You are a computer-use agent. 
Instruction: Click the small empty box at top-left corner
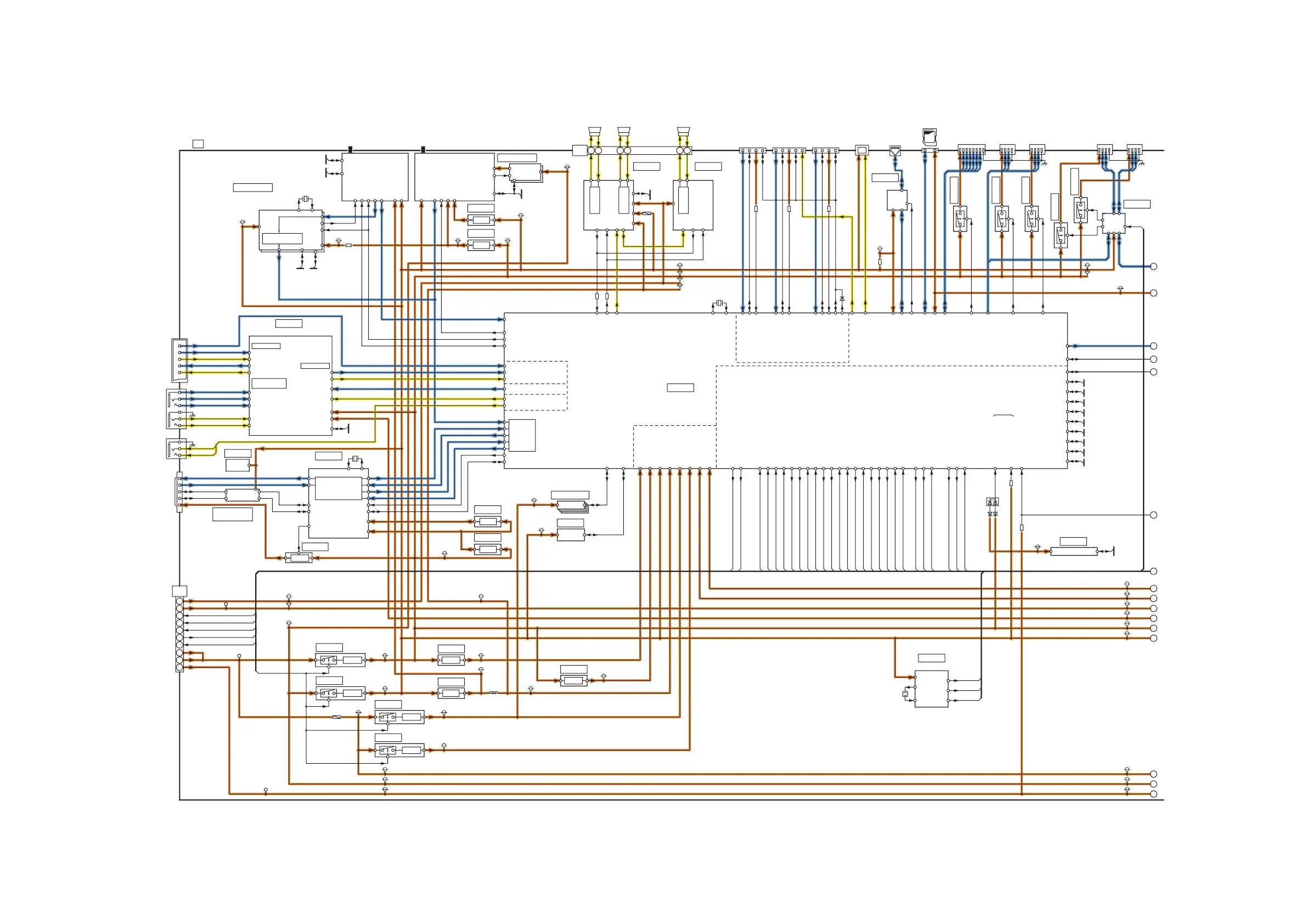click(x=198, y=144)
